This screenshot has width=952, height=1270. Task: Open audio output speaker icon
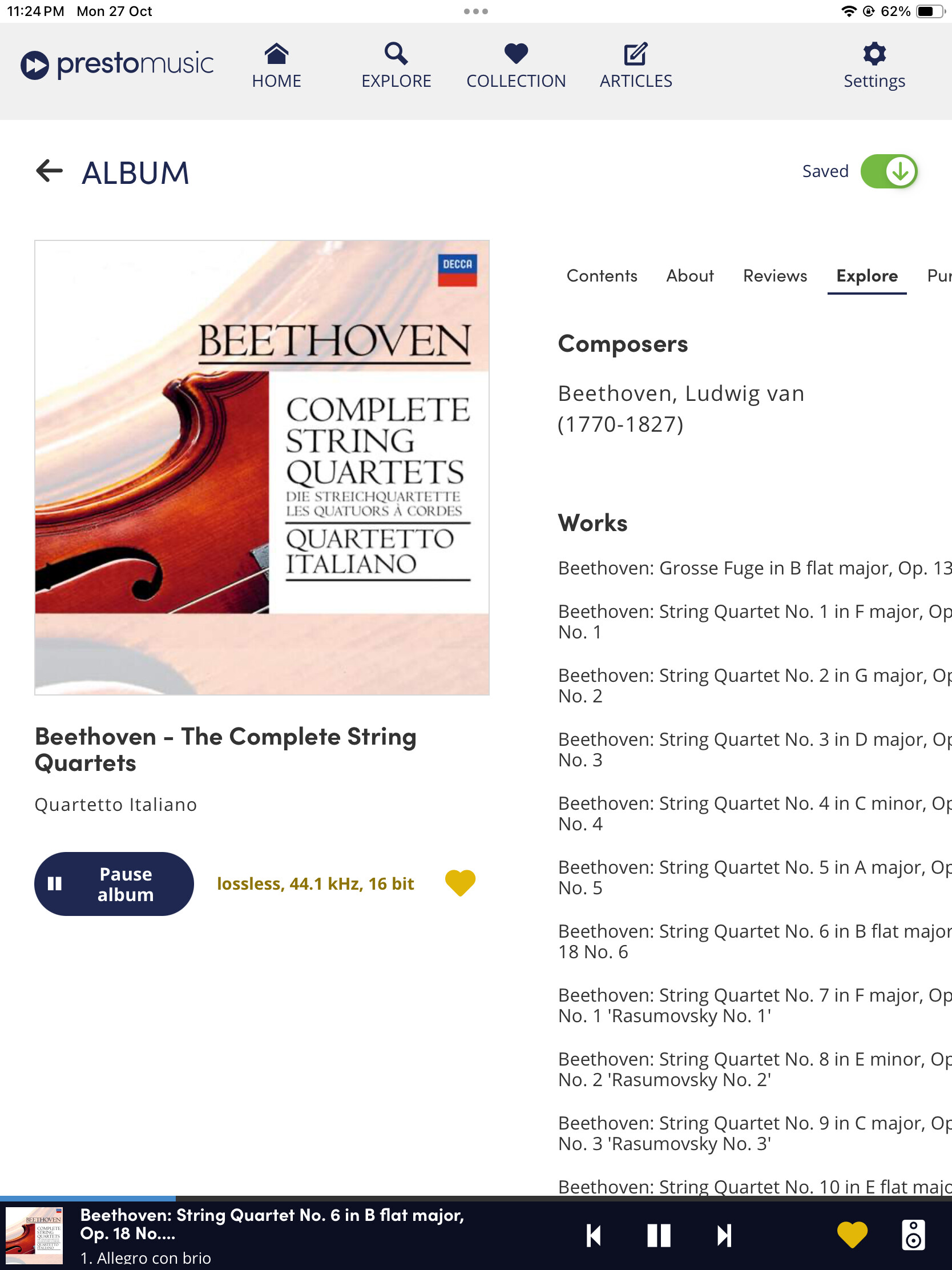[913, 1235]
